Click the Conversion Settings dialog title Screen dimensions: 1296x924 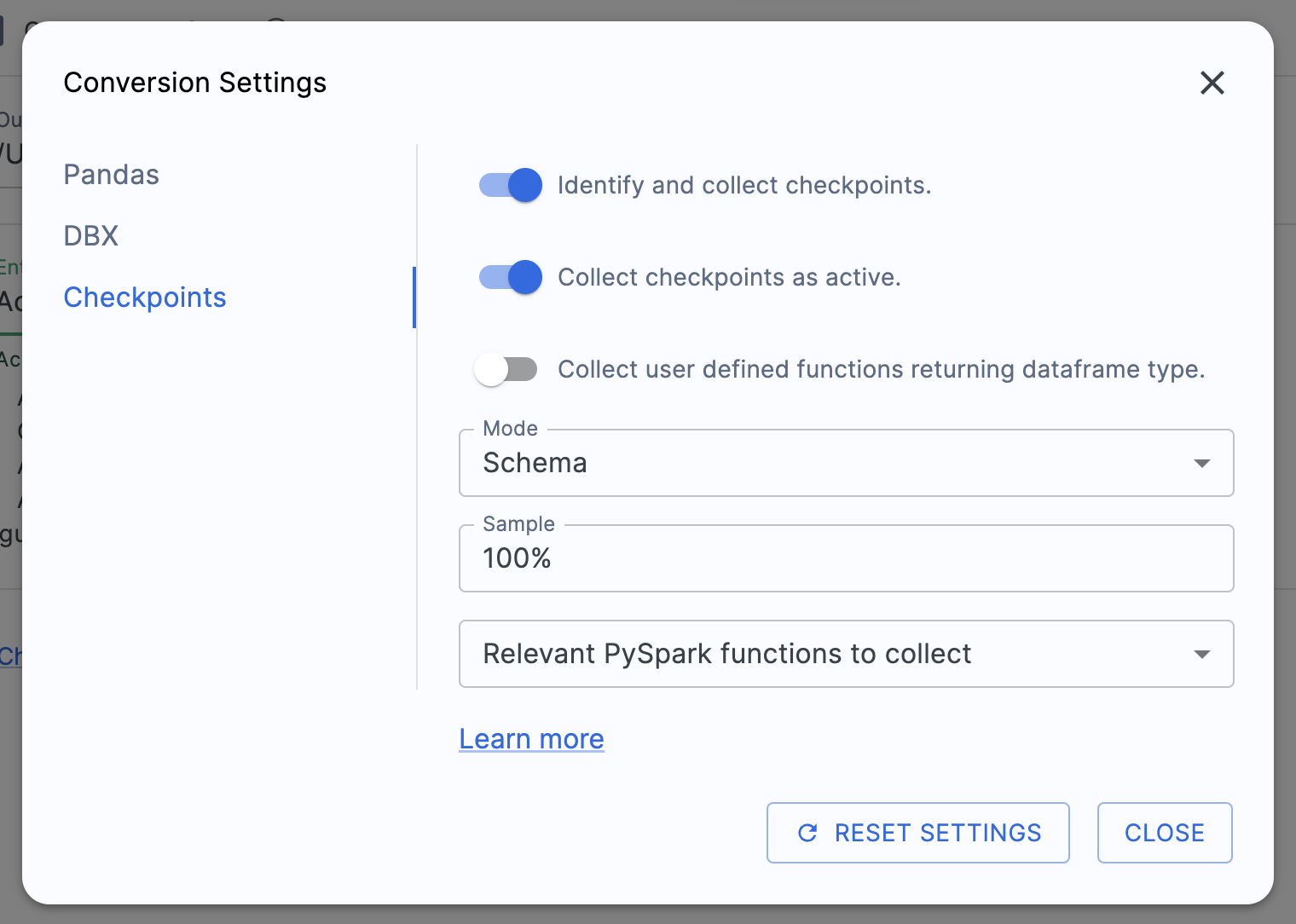pos(194,83)
